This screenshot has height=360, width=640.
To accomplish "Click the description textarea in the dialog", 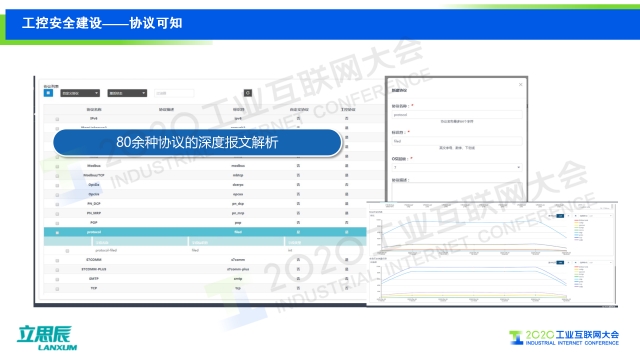I will pos(457,192).
